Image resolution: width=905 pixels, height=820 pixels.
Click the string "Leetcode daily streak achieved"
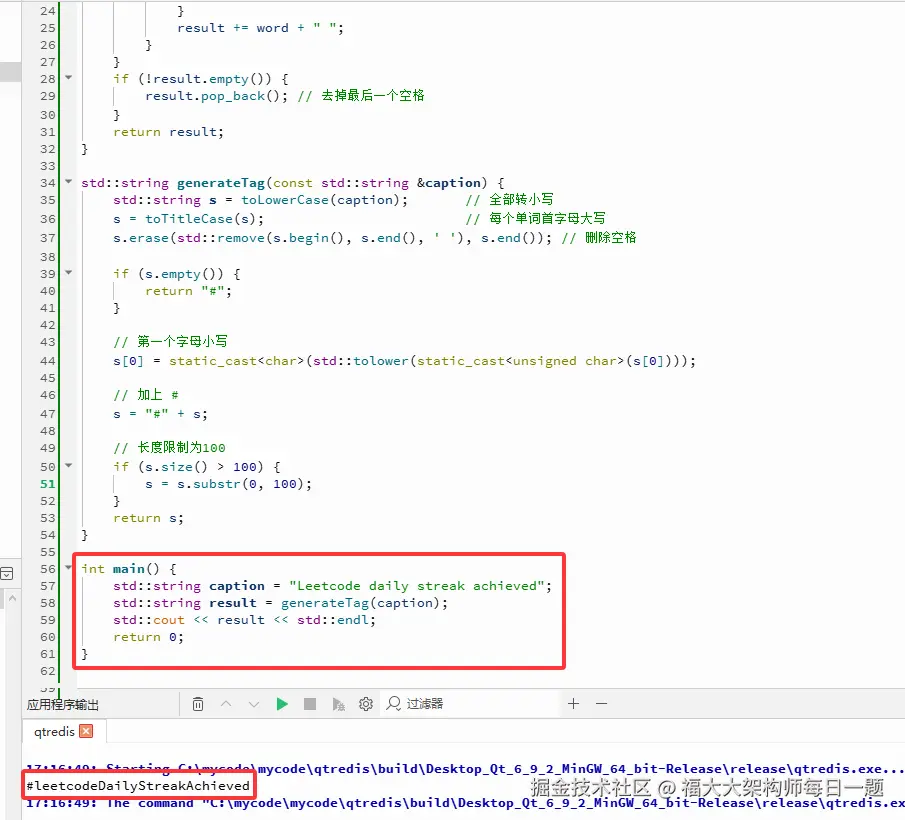pos(417,586)
